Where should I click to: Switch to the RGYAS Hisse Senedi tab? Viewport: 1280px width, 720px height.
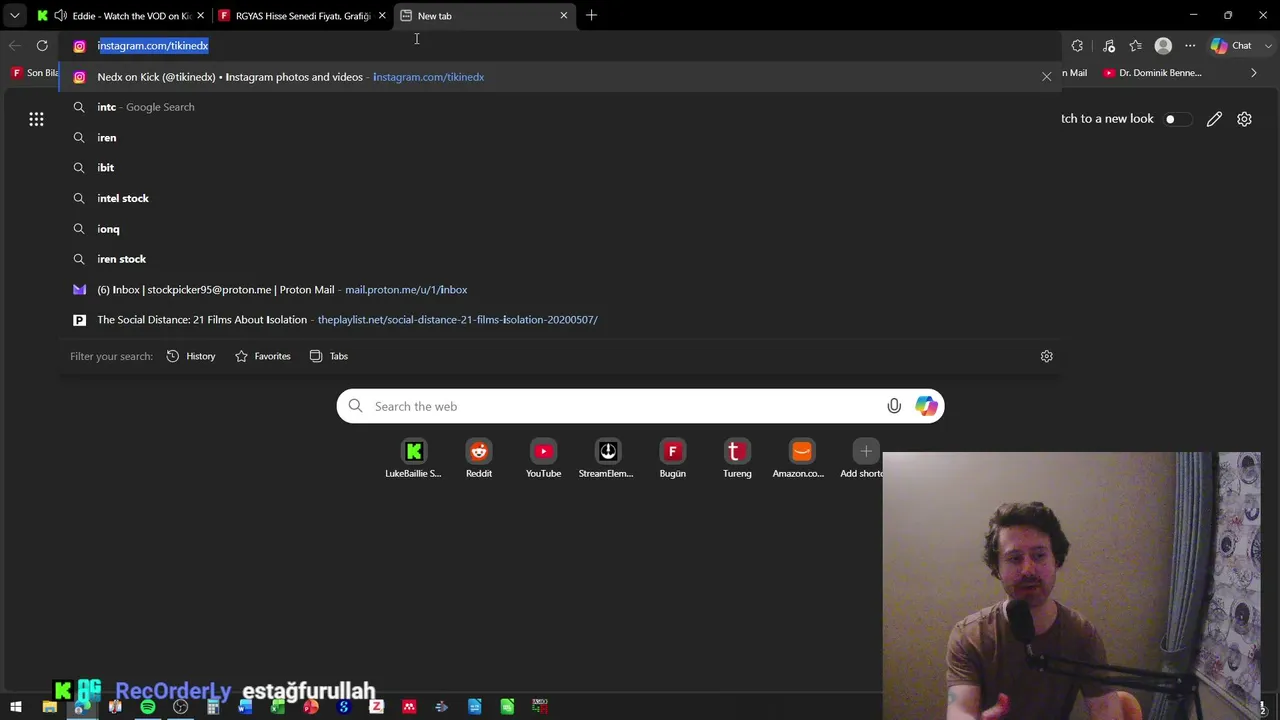[300, 16]
